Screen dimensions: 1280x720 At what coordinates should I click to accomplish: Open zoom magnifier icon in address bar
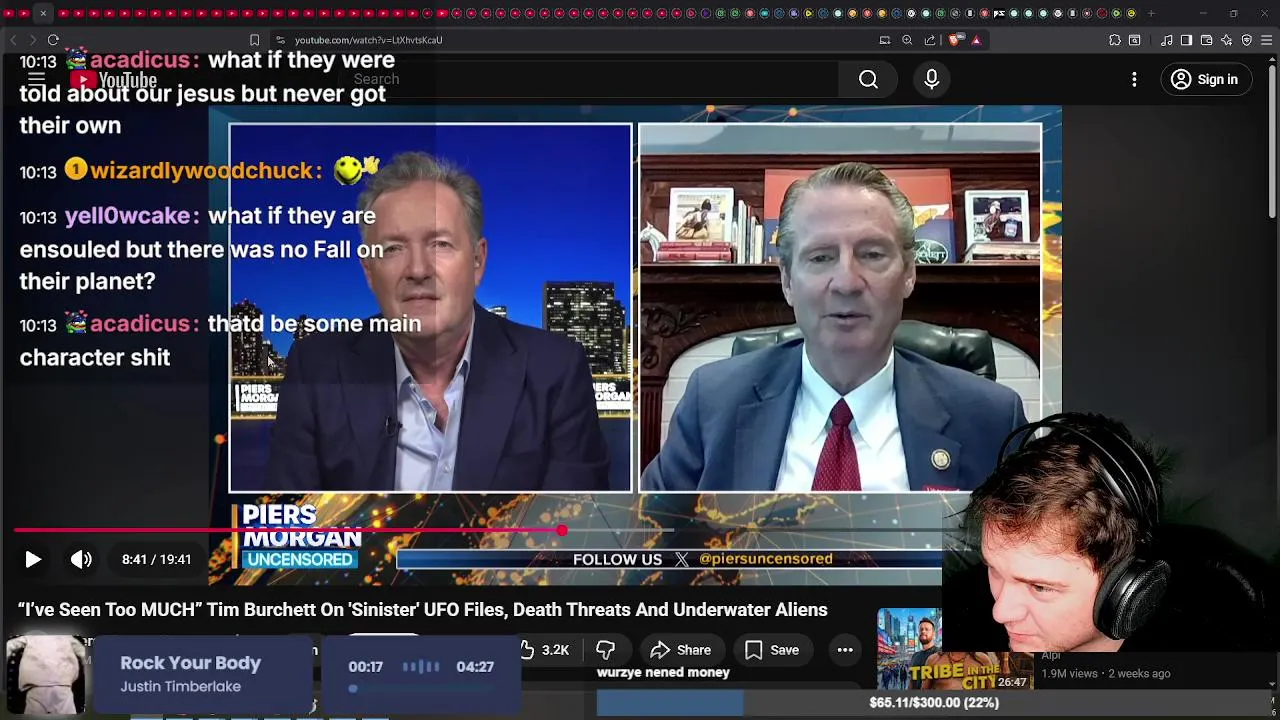pos(907,40)
